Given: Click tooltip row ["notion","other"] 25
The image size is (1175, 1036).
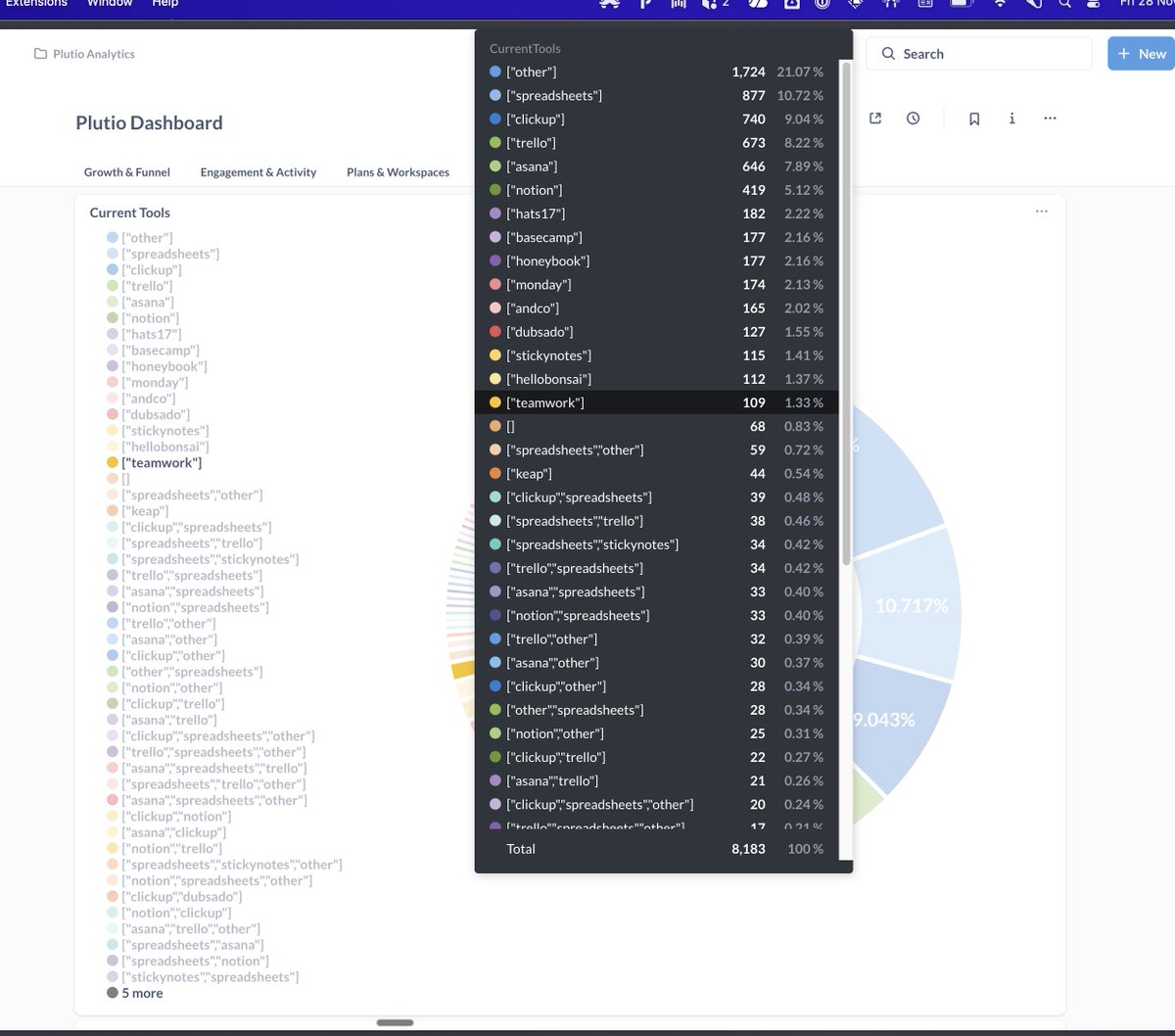Looking at the screenshot, I should (x=657, y=733).
